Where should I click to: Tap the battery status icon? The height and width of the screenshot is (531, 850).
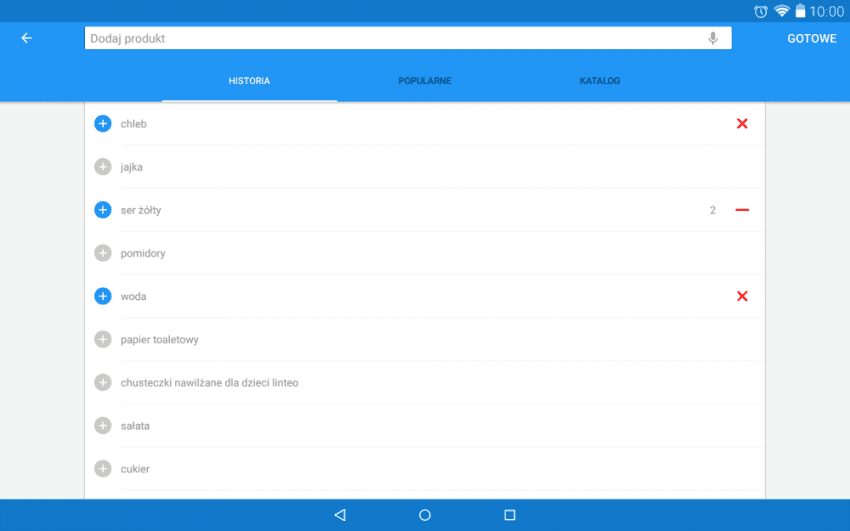(x=800, y=11)
